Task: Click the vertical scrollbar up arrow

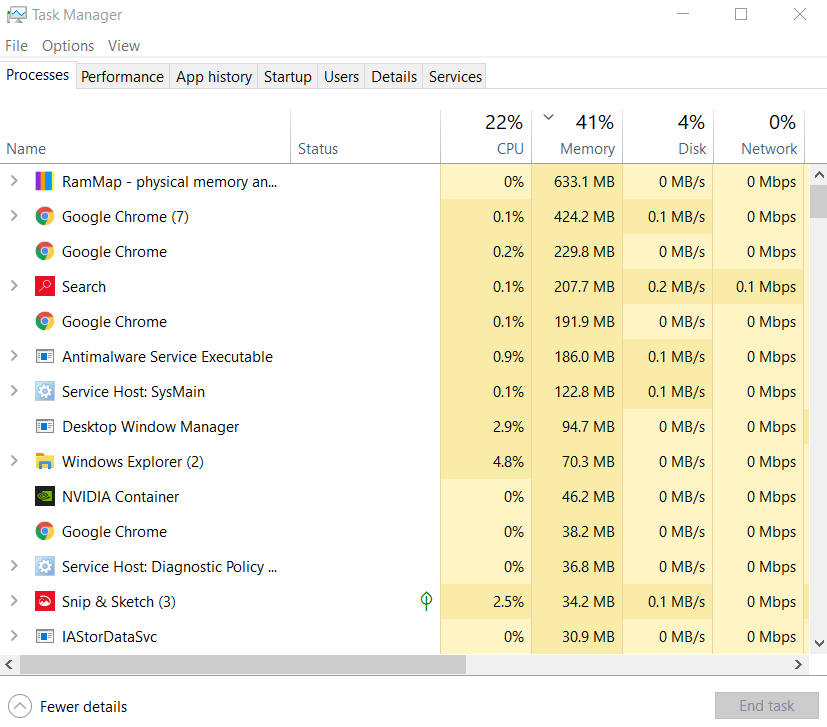Action: click(x=819, y=175)
